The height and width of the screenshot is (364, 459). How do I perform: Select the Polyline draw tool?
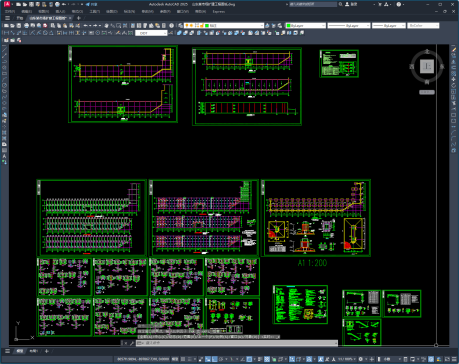coord(4,62)
